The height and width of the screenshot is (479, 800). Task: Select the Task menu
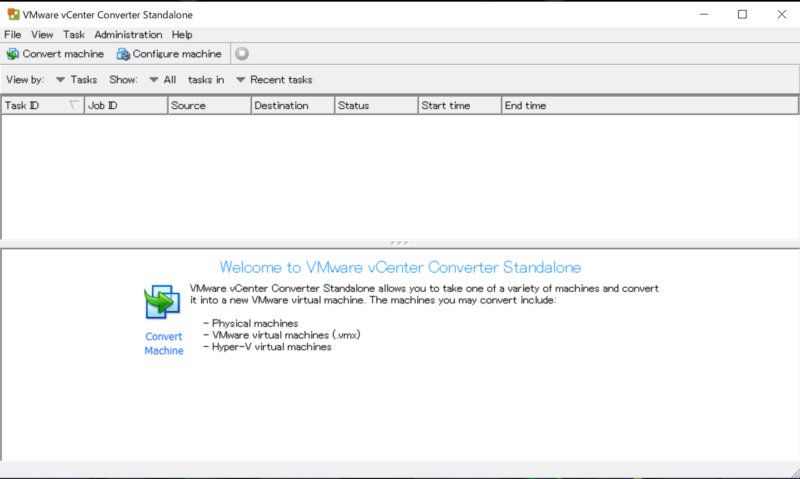[74, 35]
